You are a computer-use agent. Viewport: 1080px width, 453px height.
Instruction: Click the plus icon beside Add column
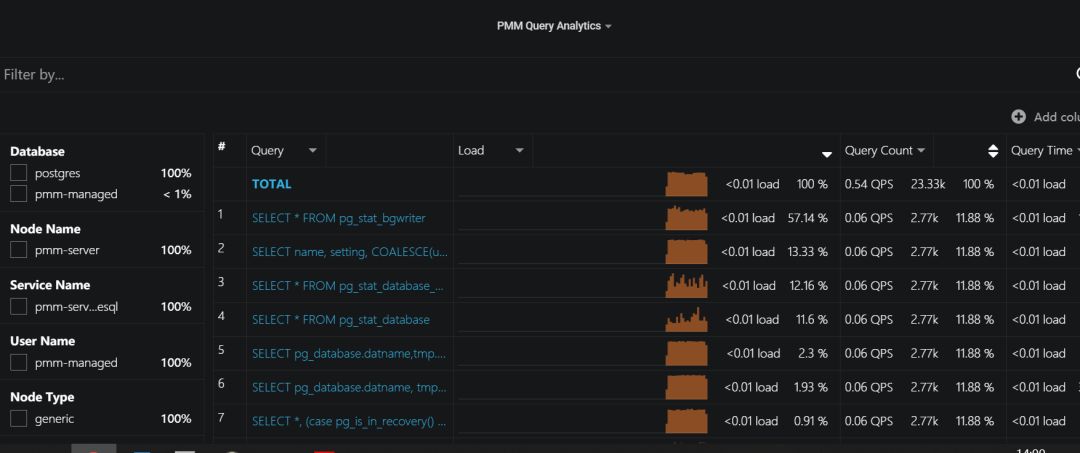coord(1018,117)
